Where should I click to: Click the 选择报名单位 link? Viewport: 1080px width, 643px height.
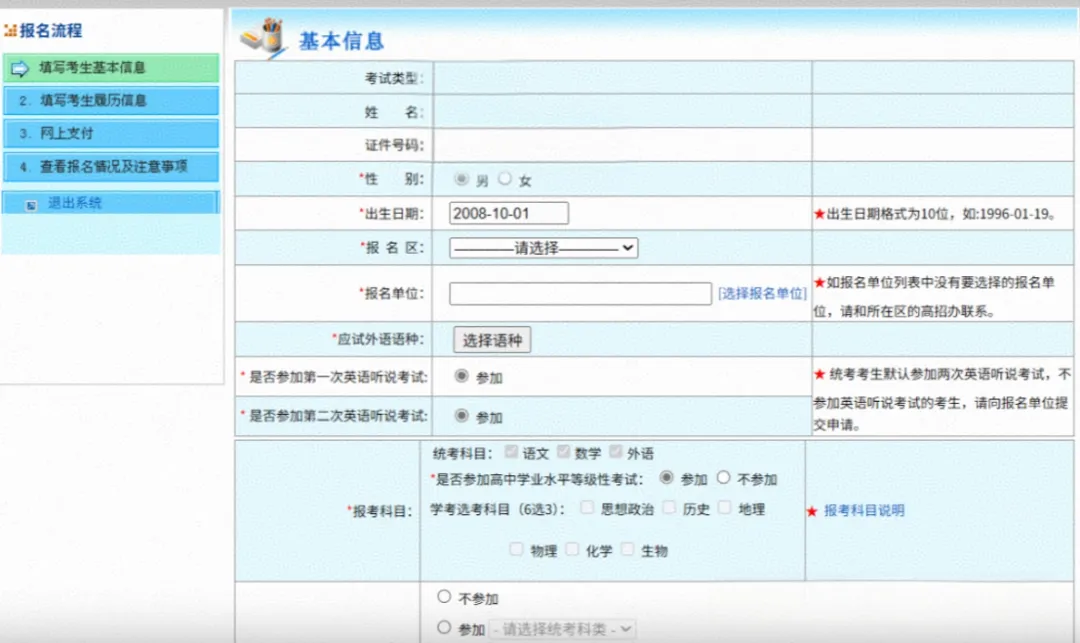[762, 293]
